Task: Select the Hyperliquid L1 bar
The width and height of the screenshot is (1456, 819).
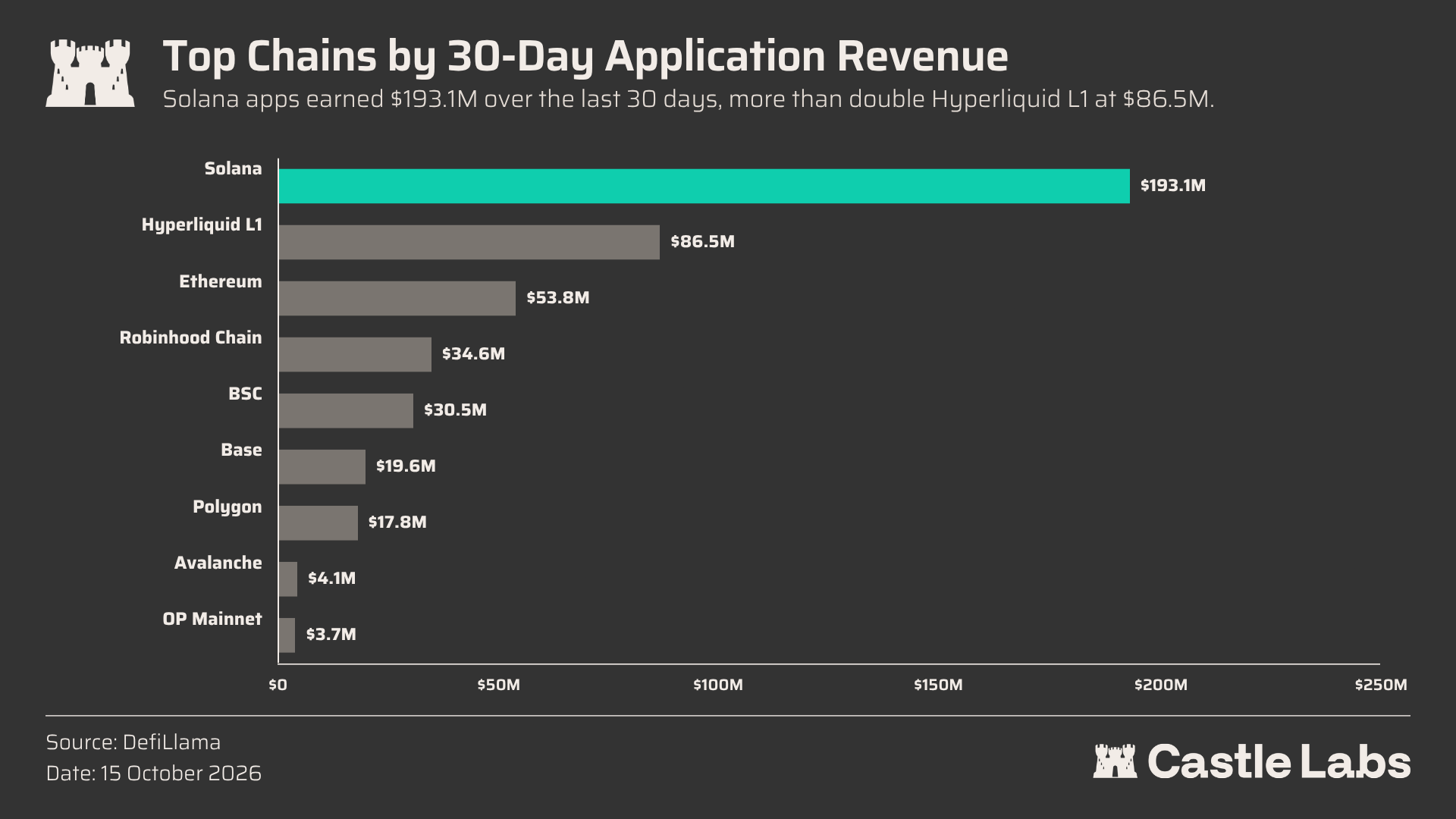Action: [x=469, y=242]
